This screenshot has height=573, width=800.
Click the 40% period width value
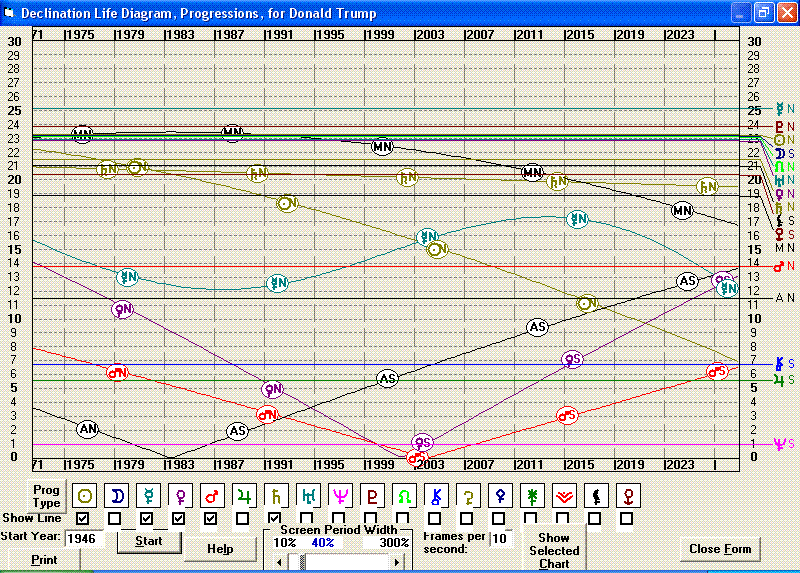point(322,542)
